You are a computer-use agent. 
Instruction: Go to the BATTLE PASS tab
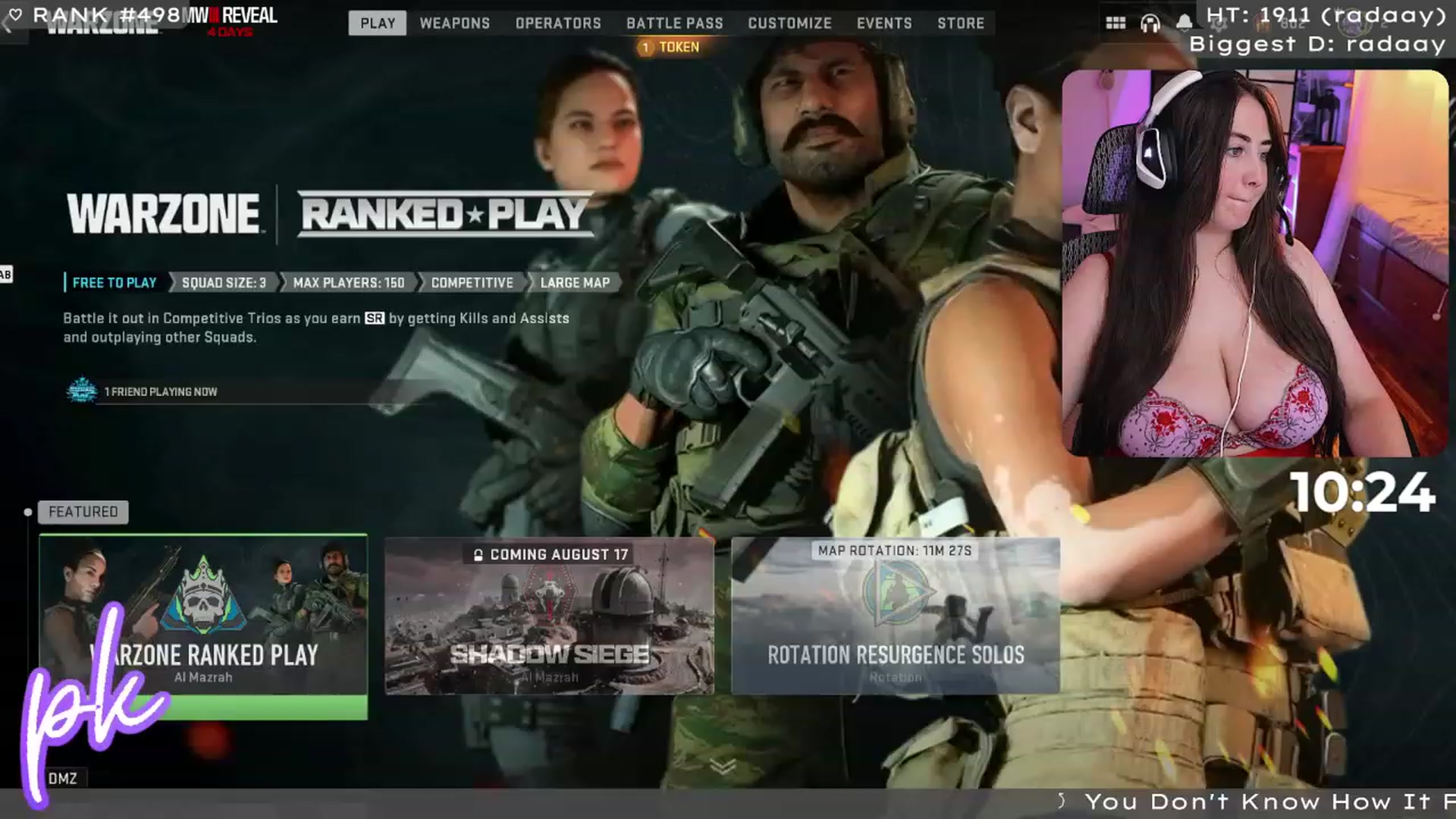(675, 24)
